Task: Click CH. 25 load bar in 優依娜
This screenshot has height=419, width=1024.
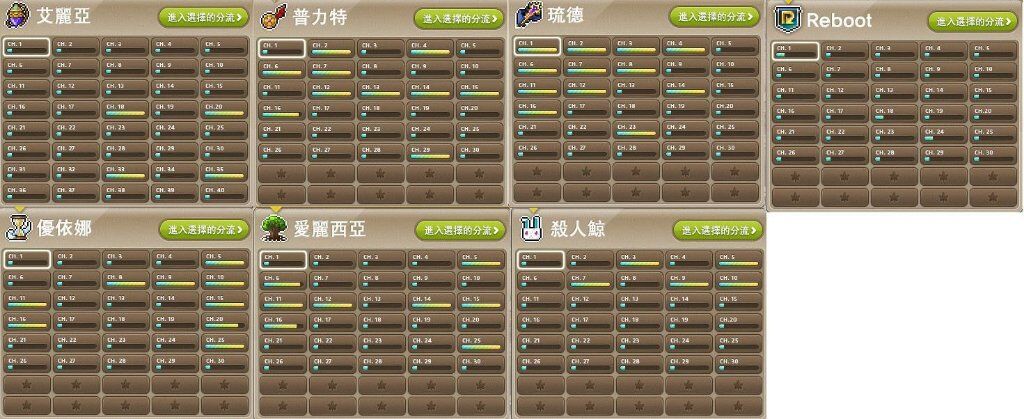Action: [225, 347]
